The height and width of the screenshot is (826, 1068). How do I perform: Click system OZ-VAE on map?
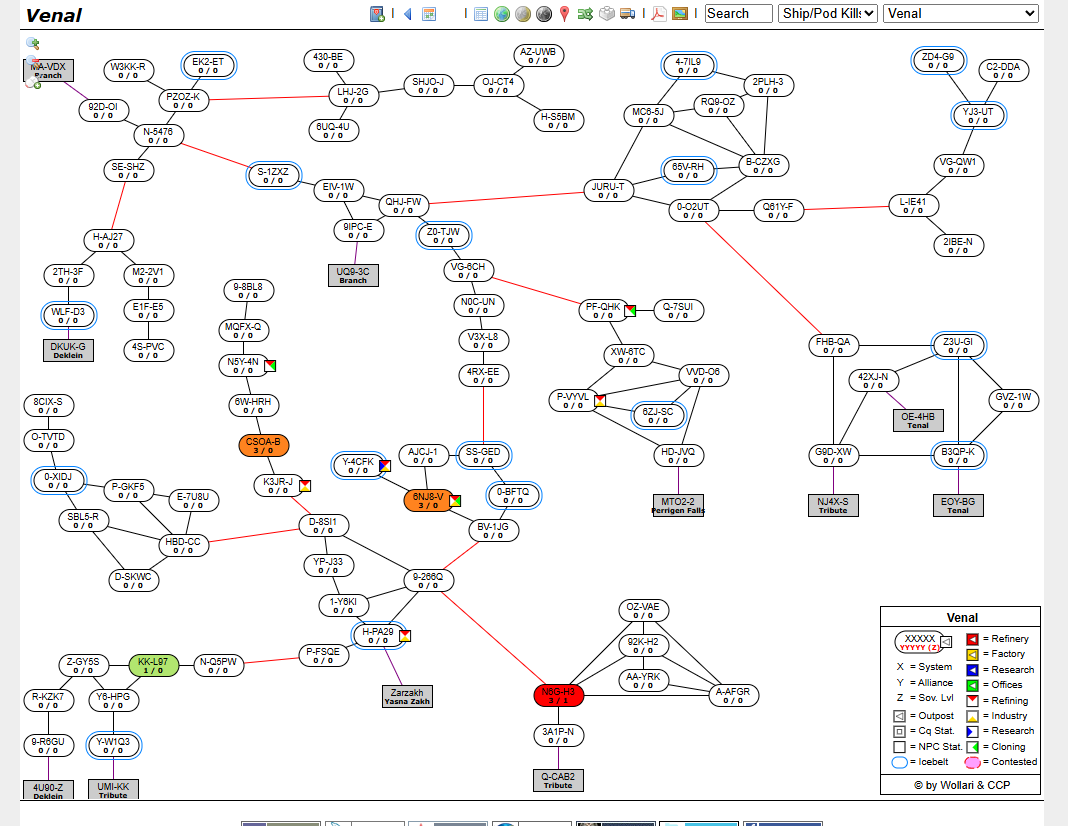[643, 610]
